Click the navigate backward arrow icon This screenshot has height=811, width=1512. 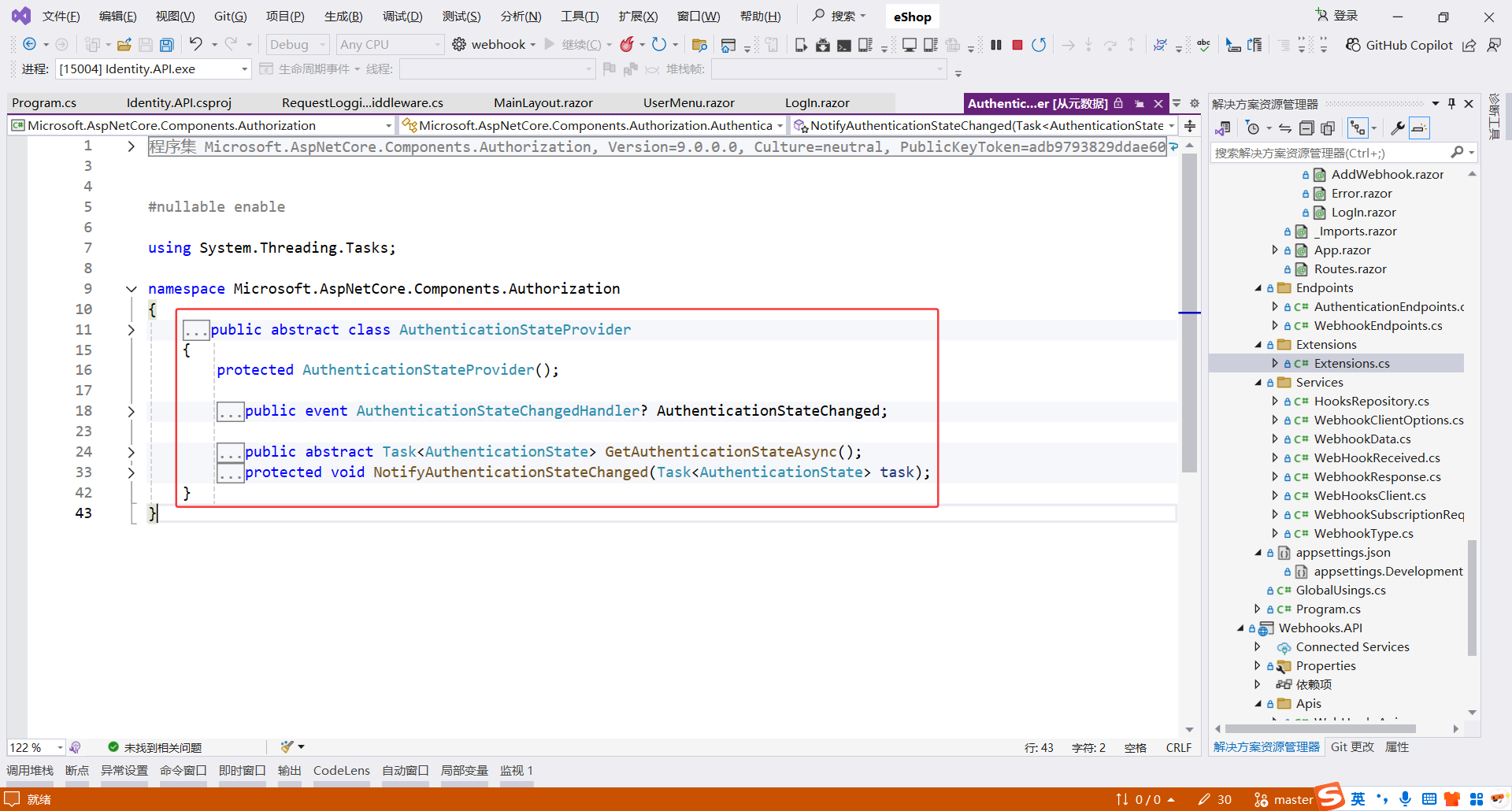30,45
